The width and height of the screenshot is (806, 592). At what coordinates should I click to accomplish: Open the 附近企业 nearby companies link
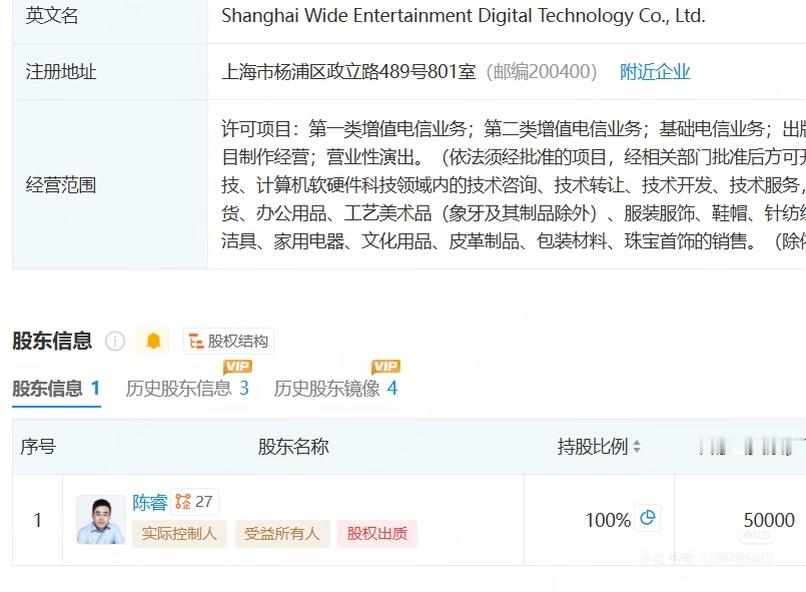(x=654, y=72)
